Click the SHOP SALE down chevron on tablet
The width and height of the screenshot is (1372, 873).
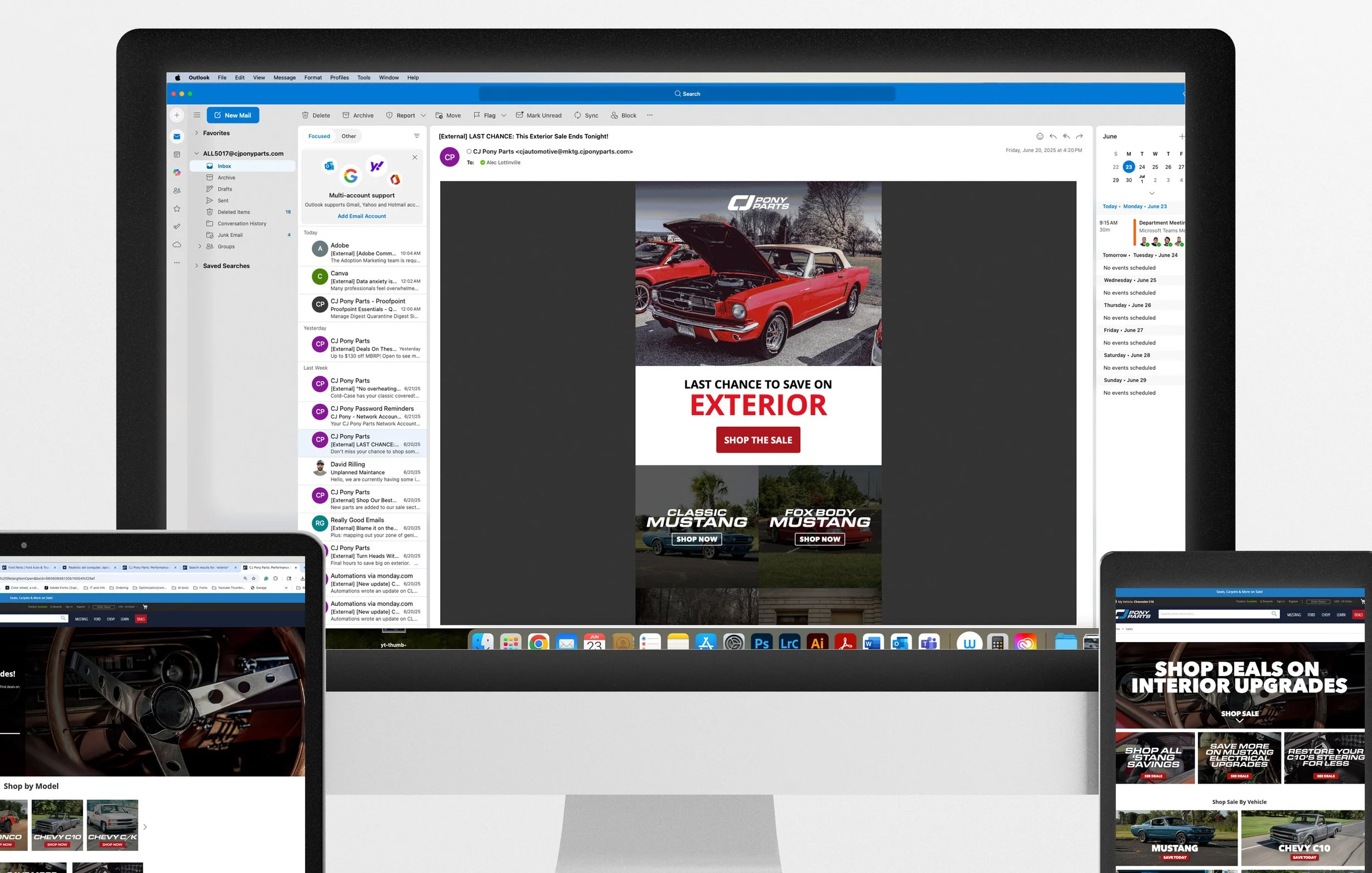pyautogui.click(x=1239, y=721)
